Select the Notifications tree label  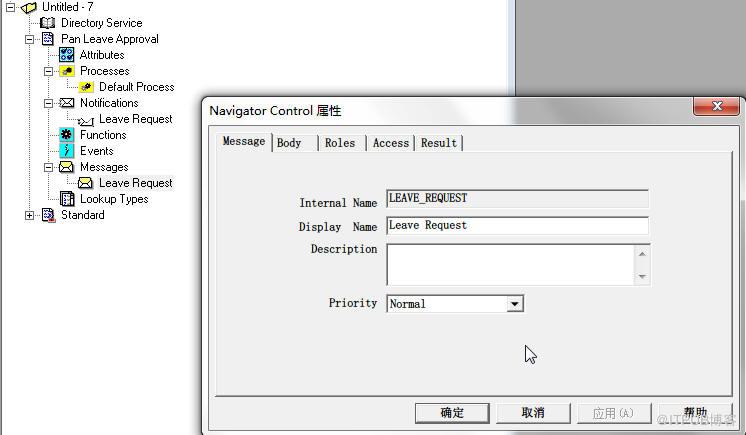point(109,103)
